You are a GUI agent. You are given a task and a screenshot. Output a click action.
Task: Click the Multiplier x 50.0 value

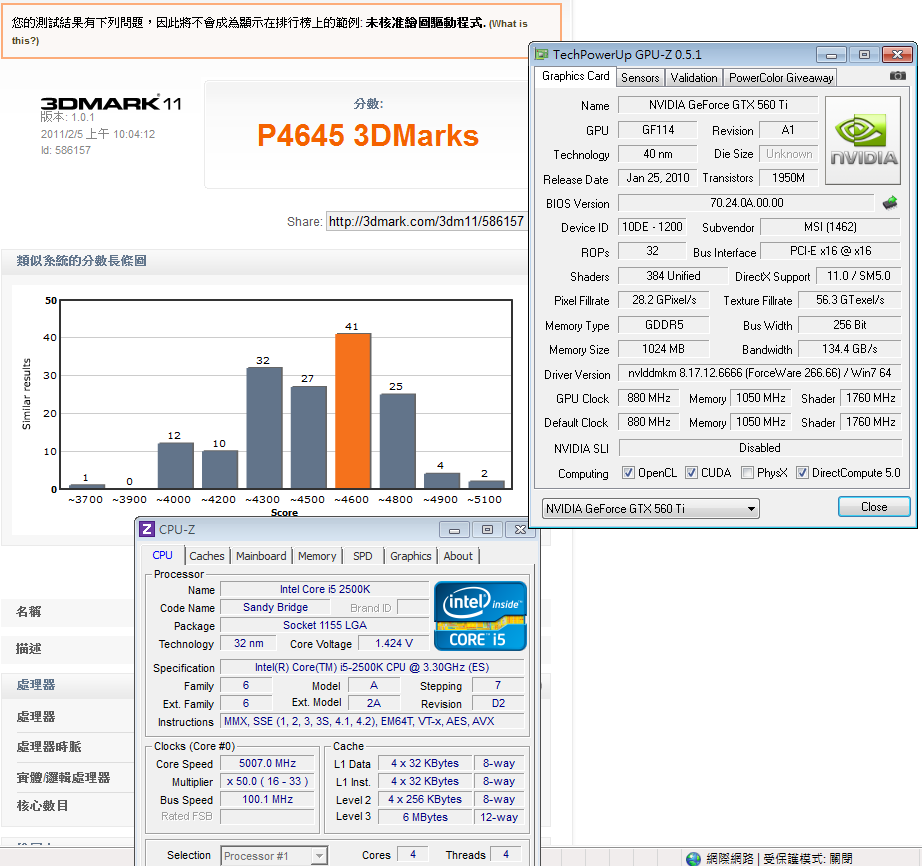tap(268, 781)
